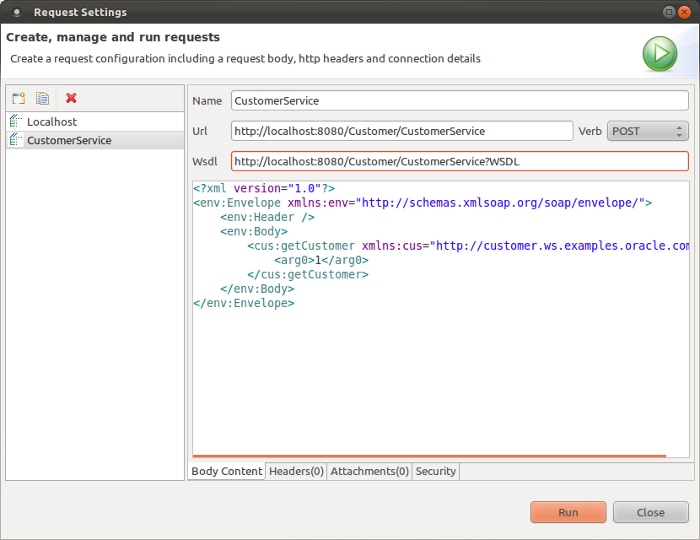Click the new request toolbar icon
Screen dimensions: 700x540
click(19, 98)
